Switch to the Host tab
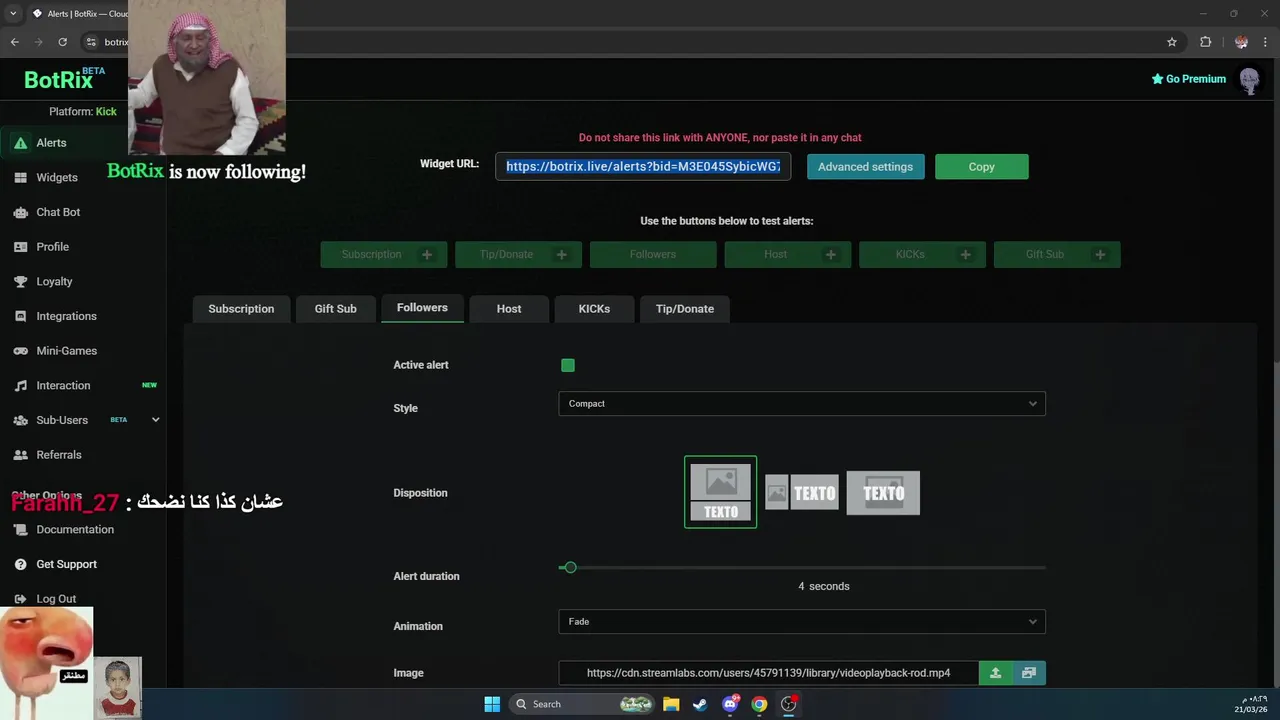This screenshot has height=720, width=1280. [x=509, y=309]
